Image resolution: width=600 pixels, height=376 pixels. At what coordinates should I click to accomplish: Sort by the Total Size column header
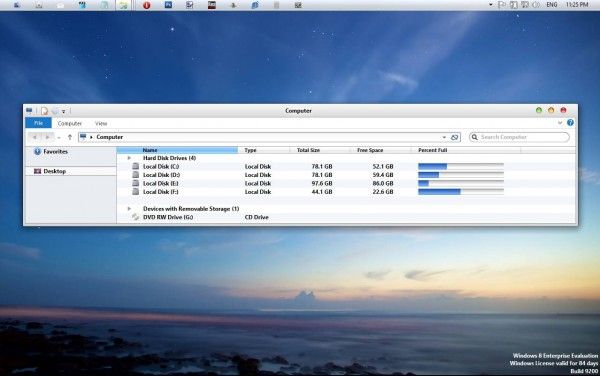click(320, 150)
